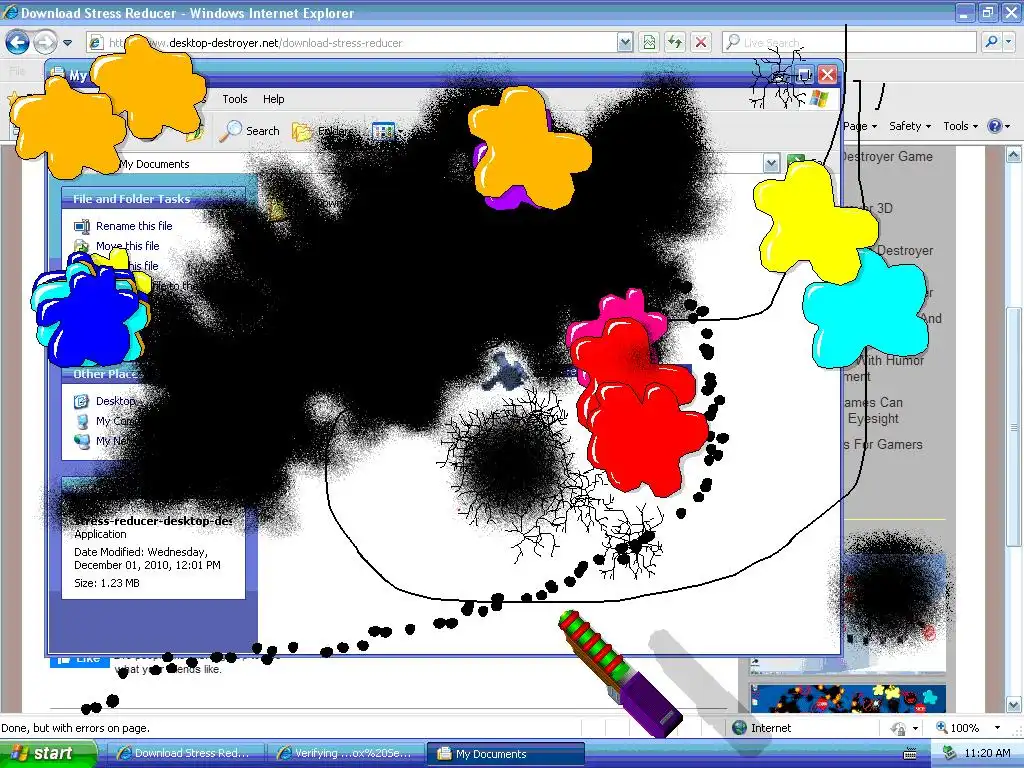
Task: Select the My Documents taskbar button
Action: (x=506, y=754)
